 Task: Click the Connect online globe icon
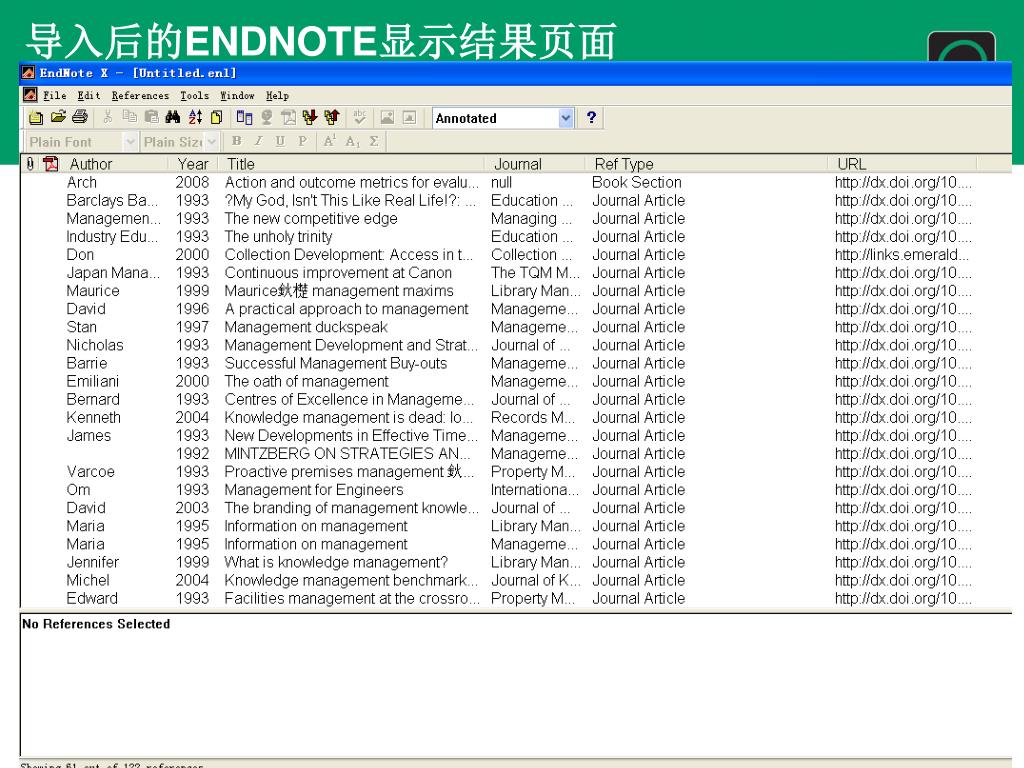pos(266,118)
